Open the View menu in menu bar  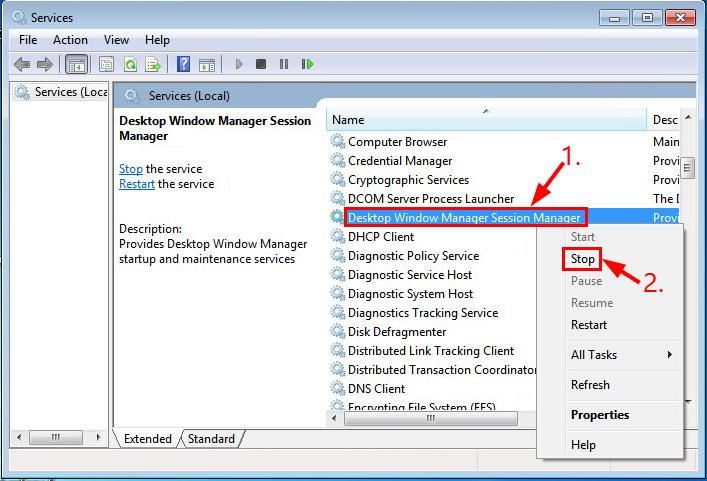pyautogui.click(x=116, y=40)
